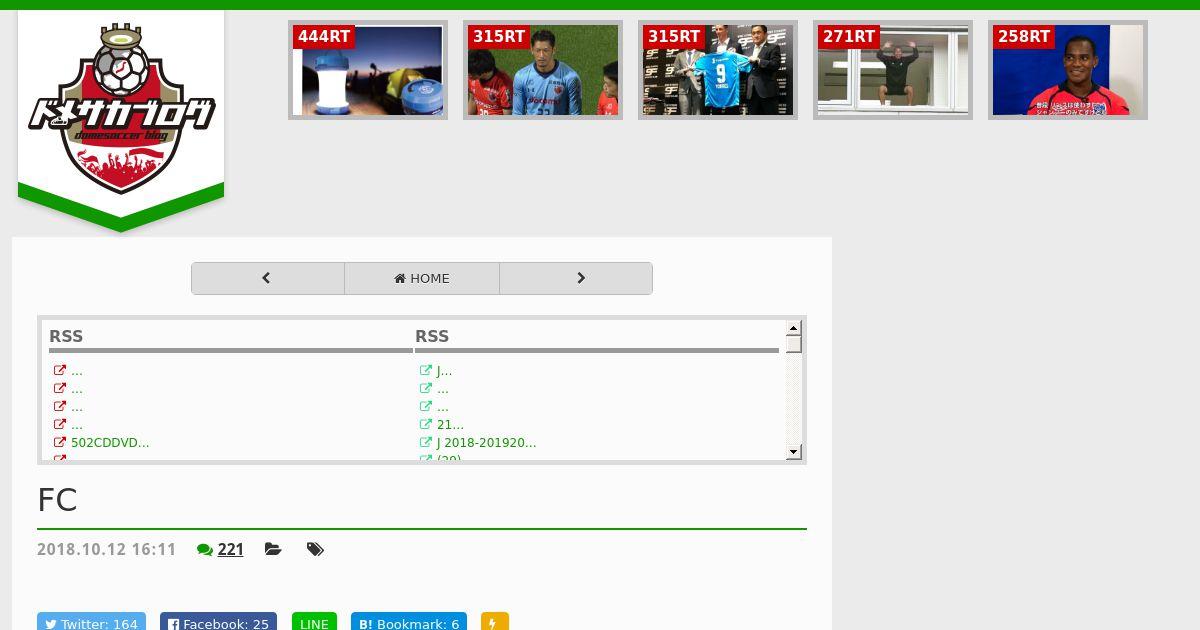Click external-link icon beside 502CDDVD... entry

click(60, 442)
